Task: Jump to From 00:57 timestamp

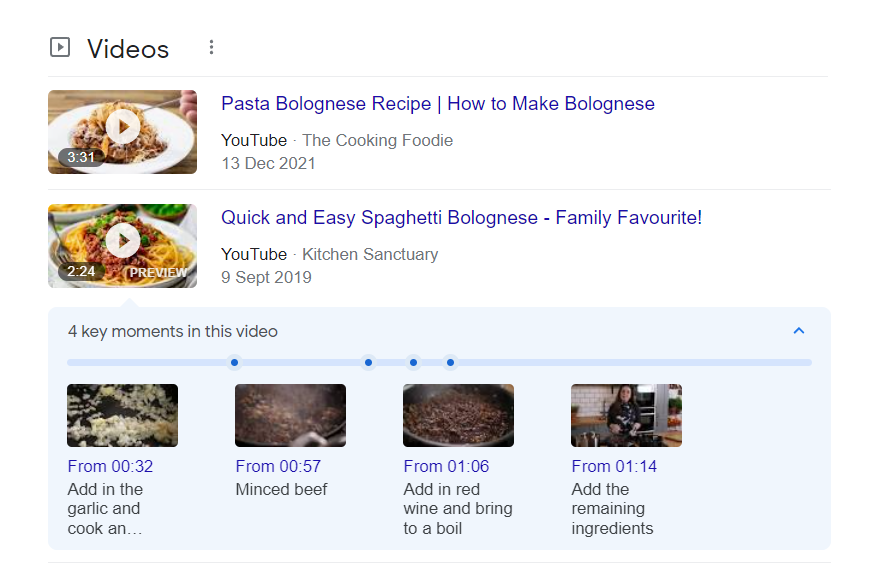Action: click(x=278, y=466)
